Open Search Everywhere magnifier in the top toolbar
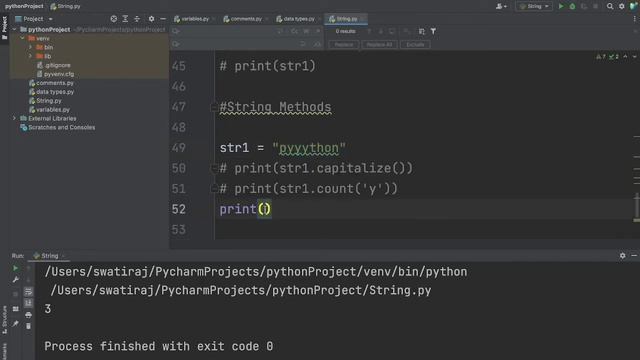Viewport: 640px width, 360px height. pyautogui.click(x=610, y=6)
